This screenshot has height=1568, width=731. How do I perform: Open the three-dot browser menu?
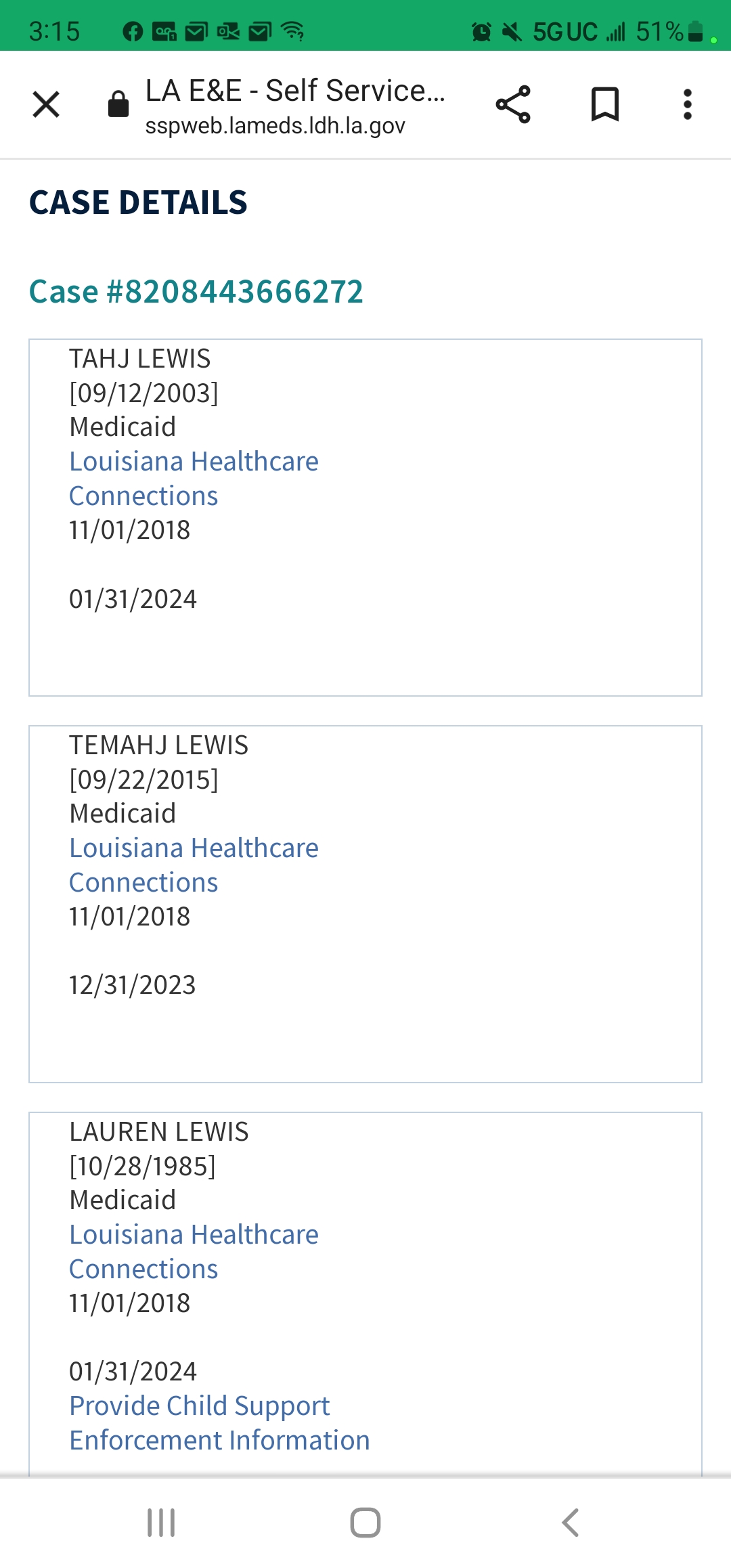pyautogui.click(x=688, y=104)
